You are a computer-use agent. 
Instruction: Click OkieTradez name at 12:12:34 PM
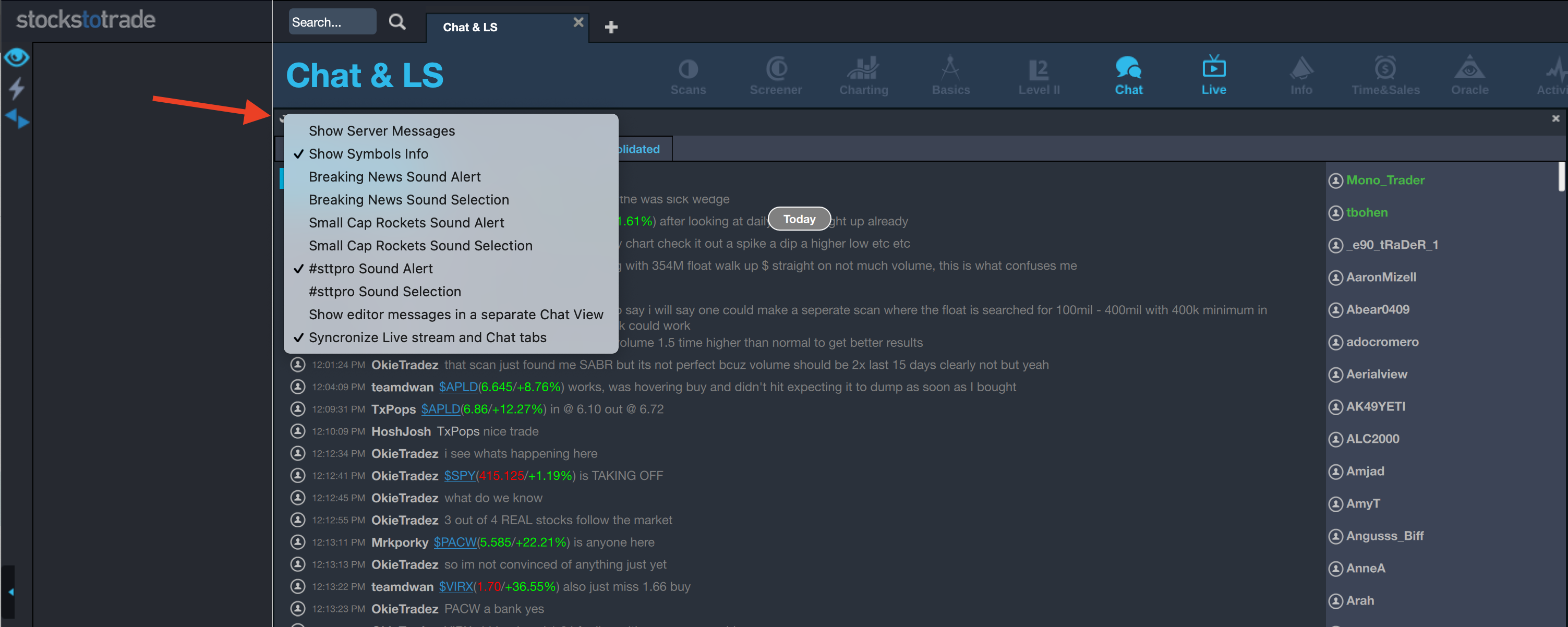coord(405,453)
